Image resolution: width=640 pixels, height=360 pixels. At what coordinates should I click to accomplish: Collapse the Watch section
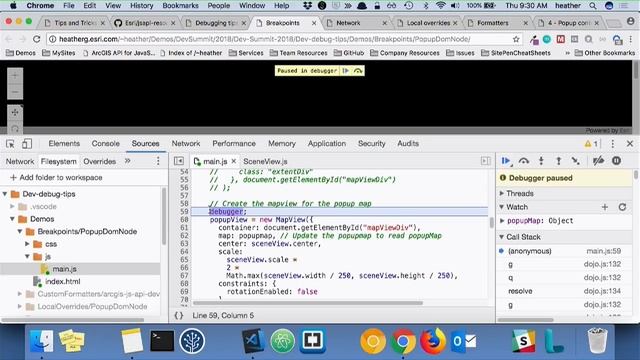coord(502,207)
